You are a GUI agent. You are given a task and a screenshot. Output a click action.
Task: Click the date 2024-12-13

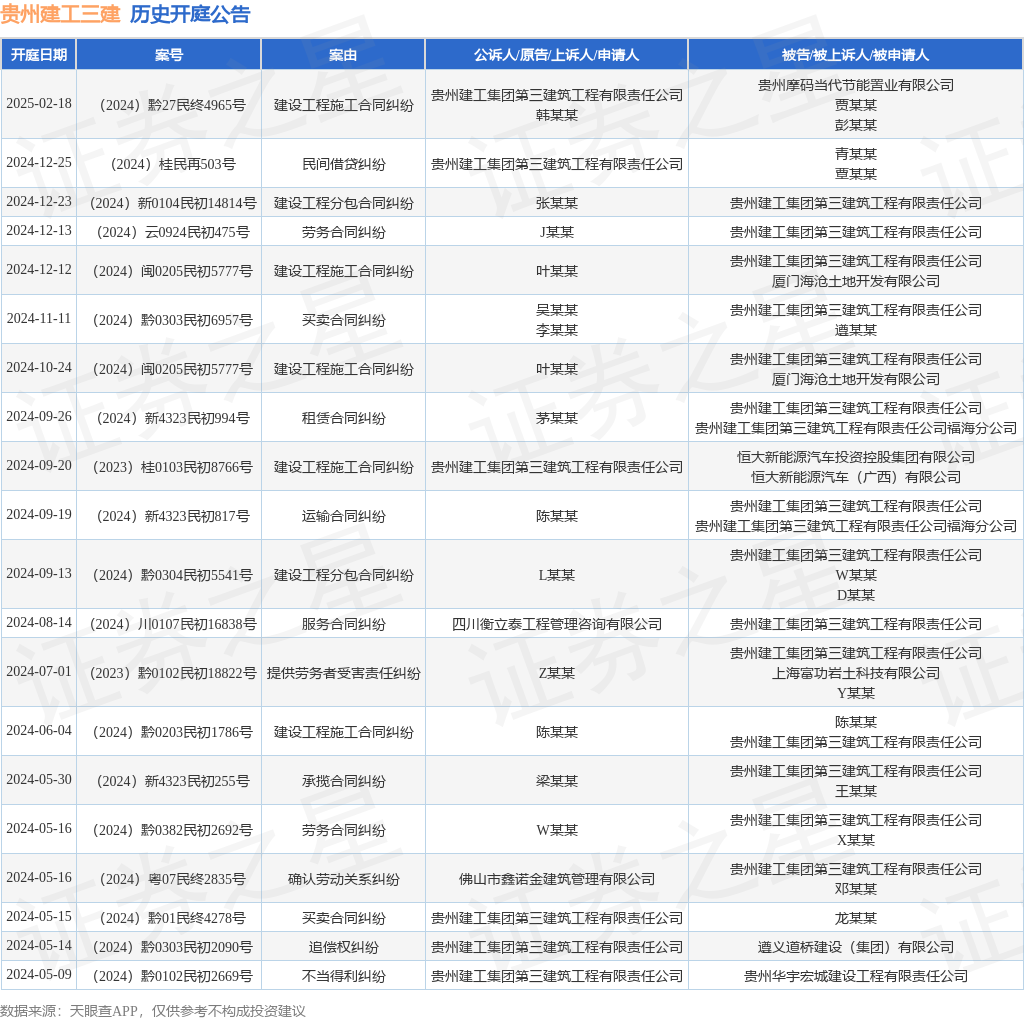pos(39,231)
